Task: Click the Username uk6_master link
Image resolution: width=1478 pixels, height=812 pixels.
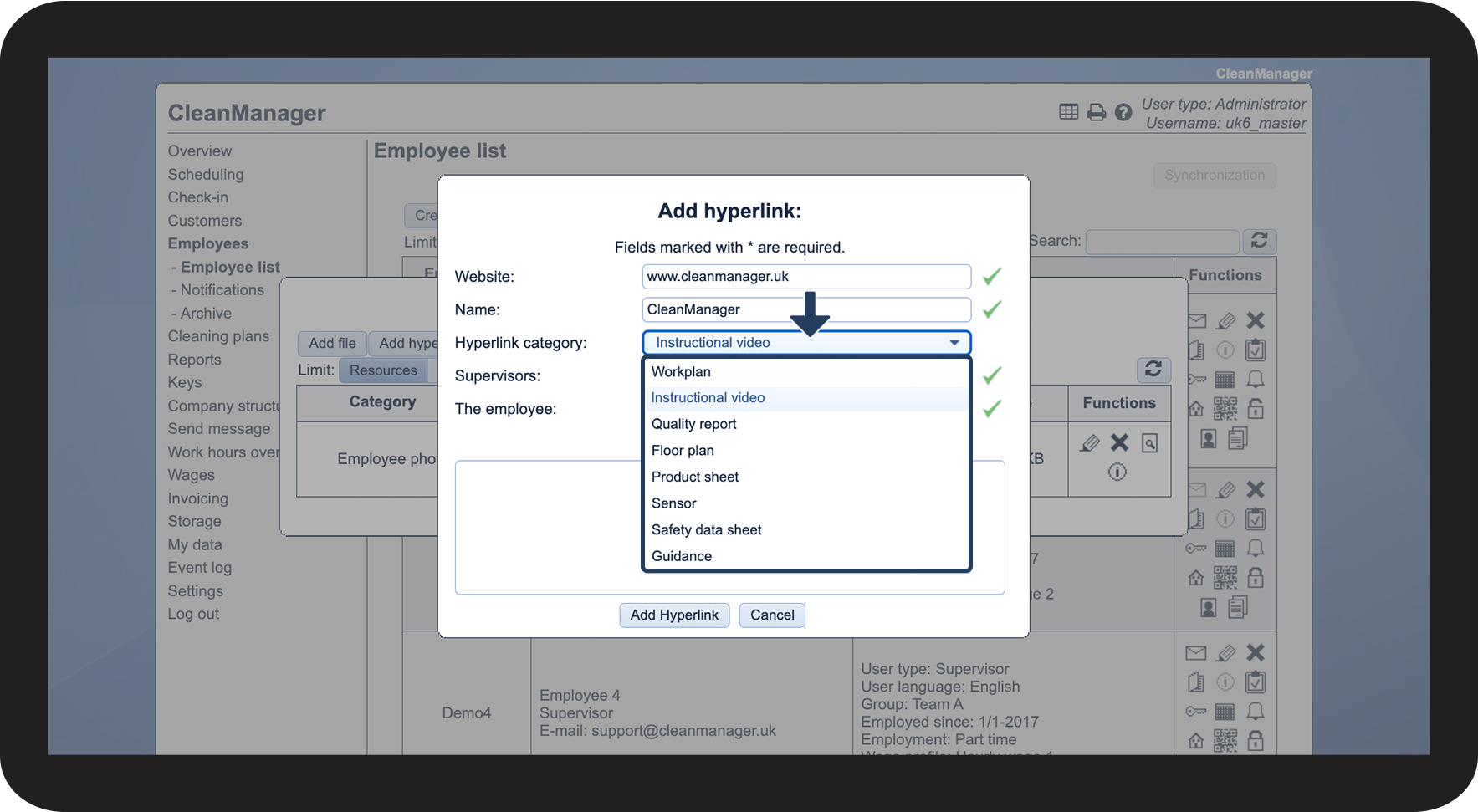Action: [x=1226, y=124]
